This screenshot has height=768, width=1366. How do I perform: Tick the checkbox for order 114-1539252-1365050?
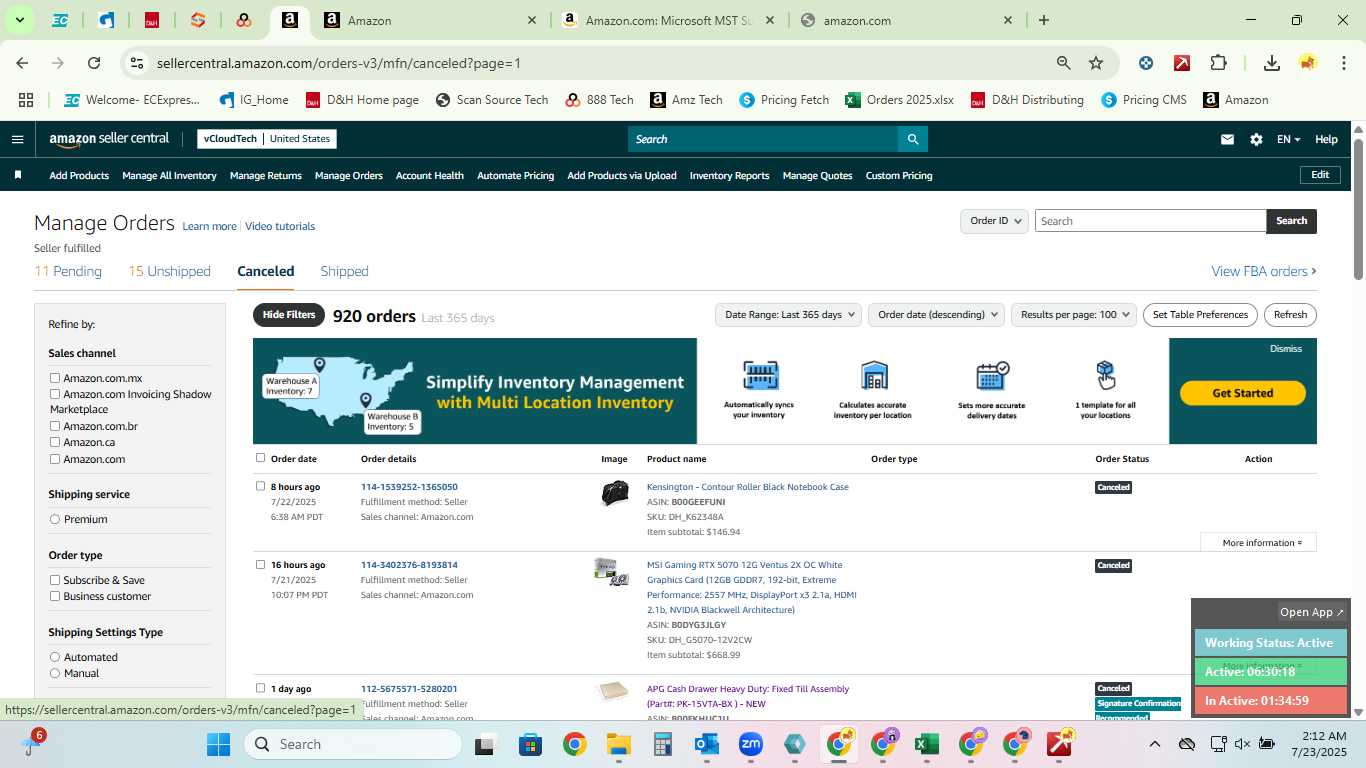coord(260,486)
